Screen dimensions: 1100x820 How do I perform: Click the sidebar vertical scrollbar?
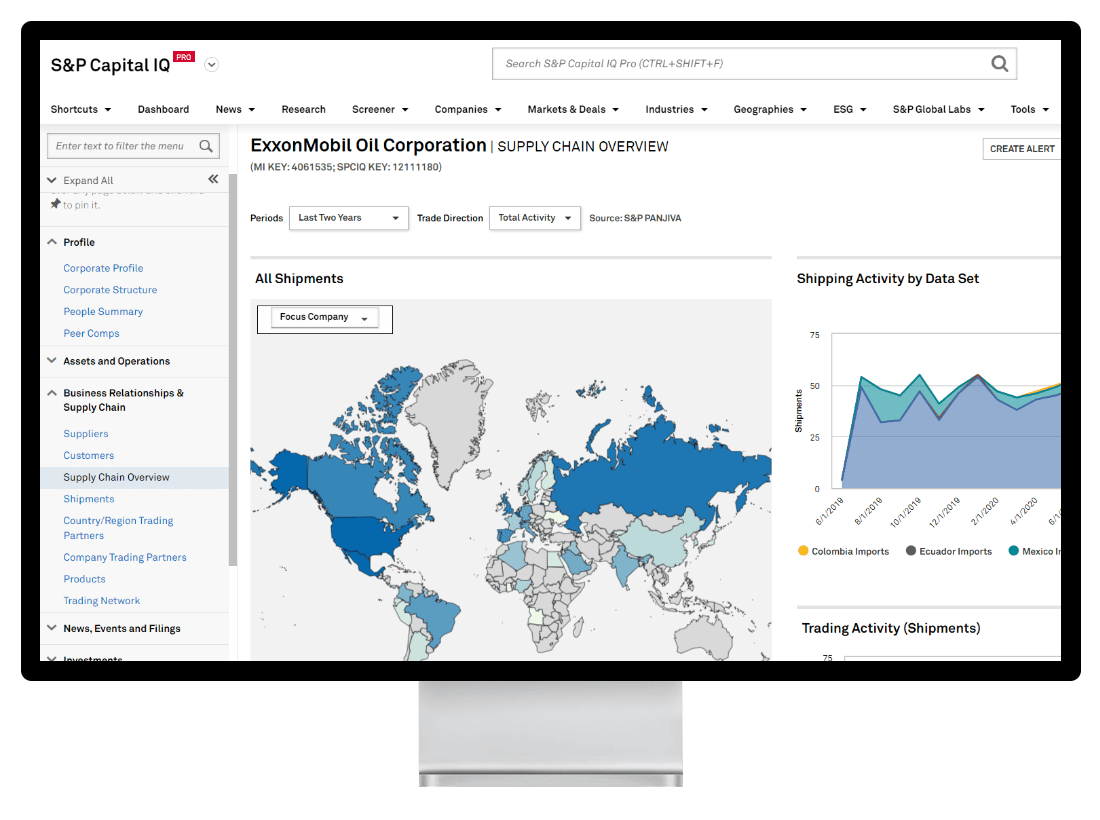(233, 370)
